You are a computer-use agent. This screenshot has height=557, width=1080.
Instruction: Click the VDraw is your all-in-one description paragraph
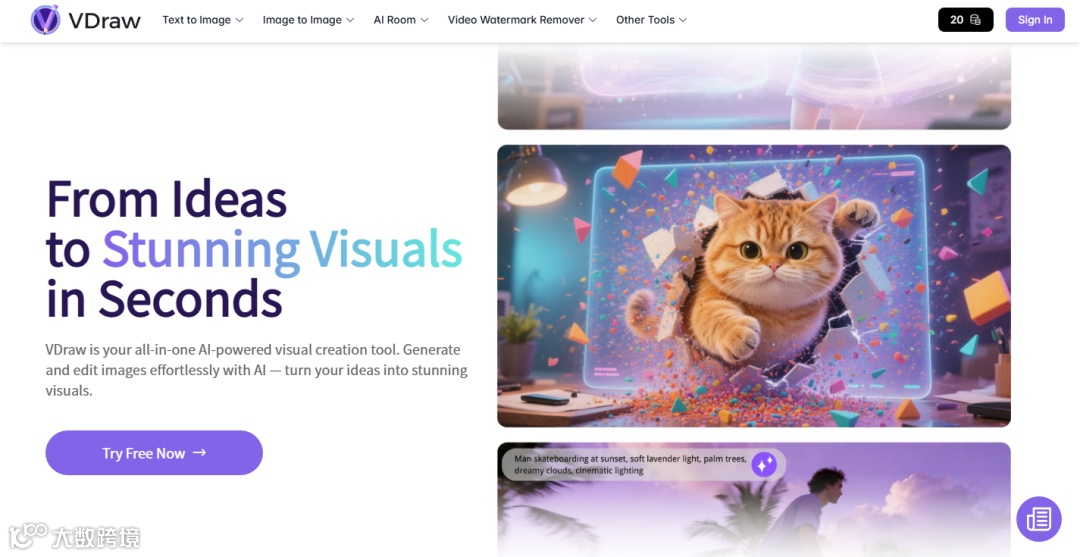click(x=256, y=370)
